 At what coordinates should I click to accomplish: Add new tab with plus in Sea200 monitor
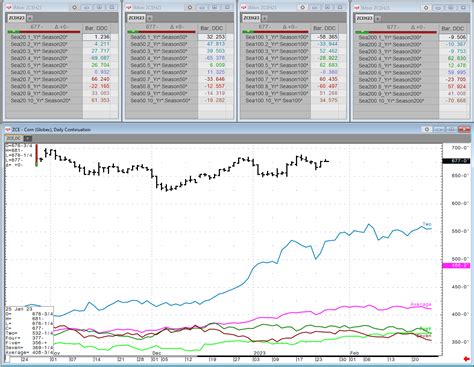(x=378, y=19)
